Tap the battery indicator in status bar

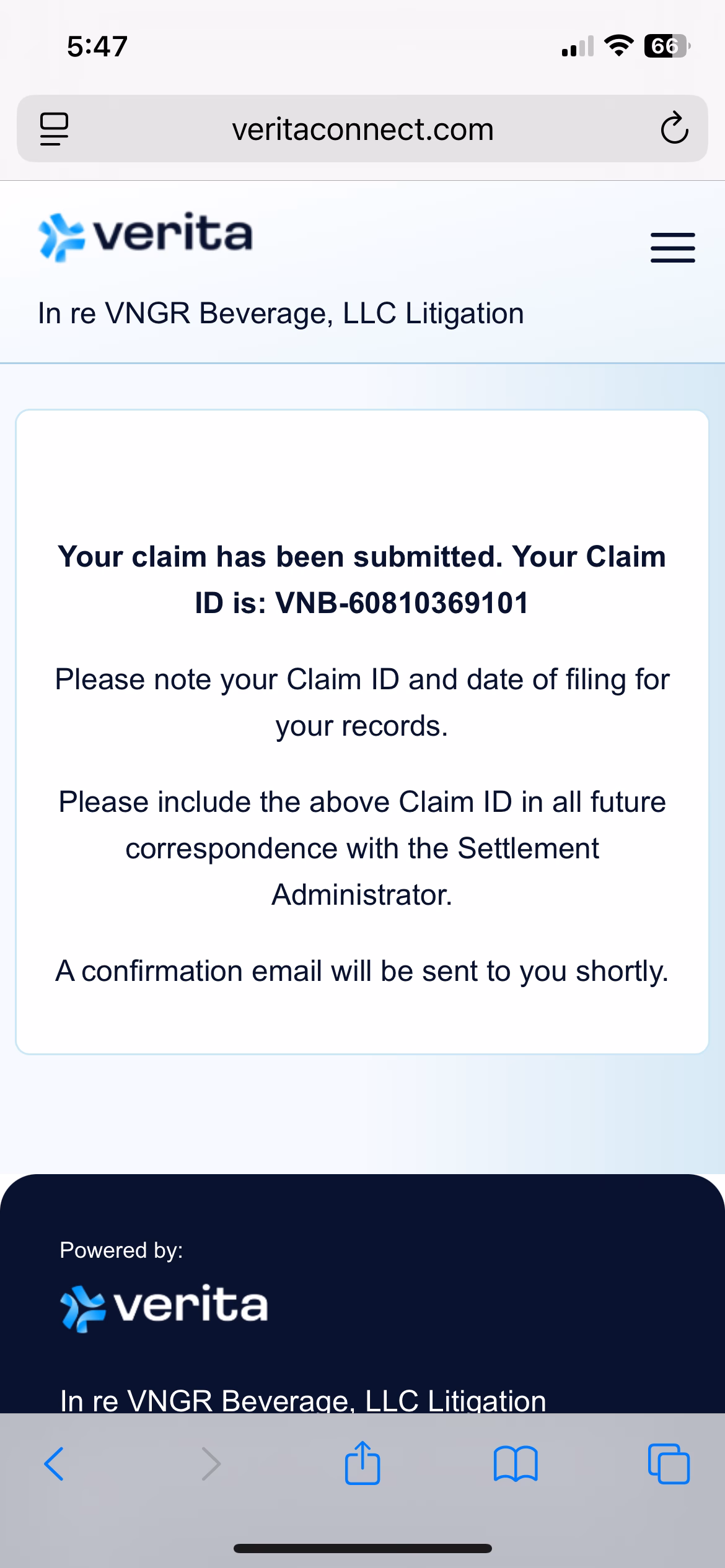666,46
